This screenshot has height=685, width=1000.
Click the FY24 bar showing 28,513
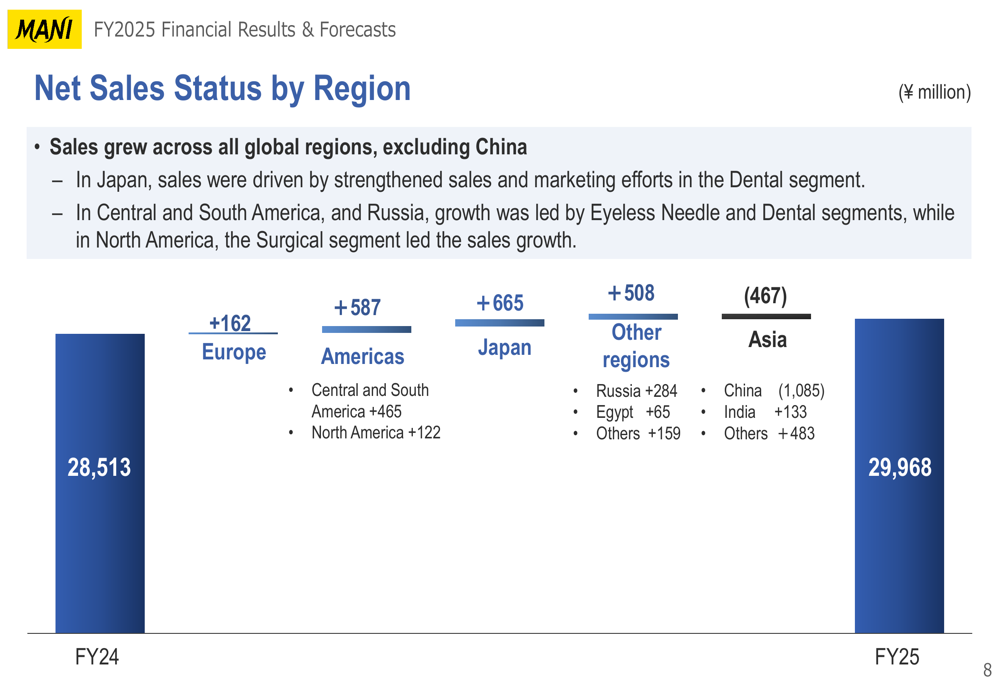click(x=100, y=482)
